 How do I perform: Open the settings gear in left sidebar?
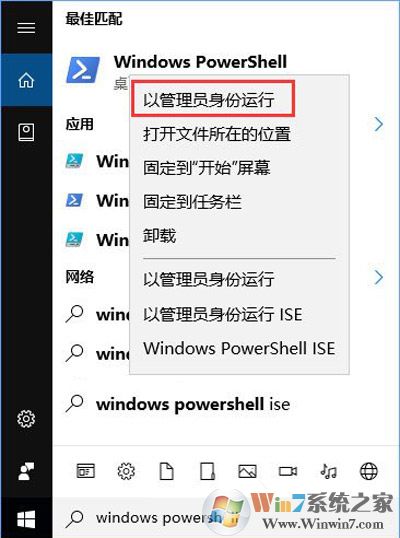(26, 419)
